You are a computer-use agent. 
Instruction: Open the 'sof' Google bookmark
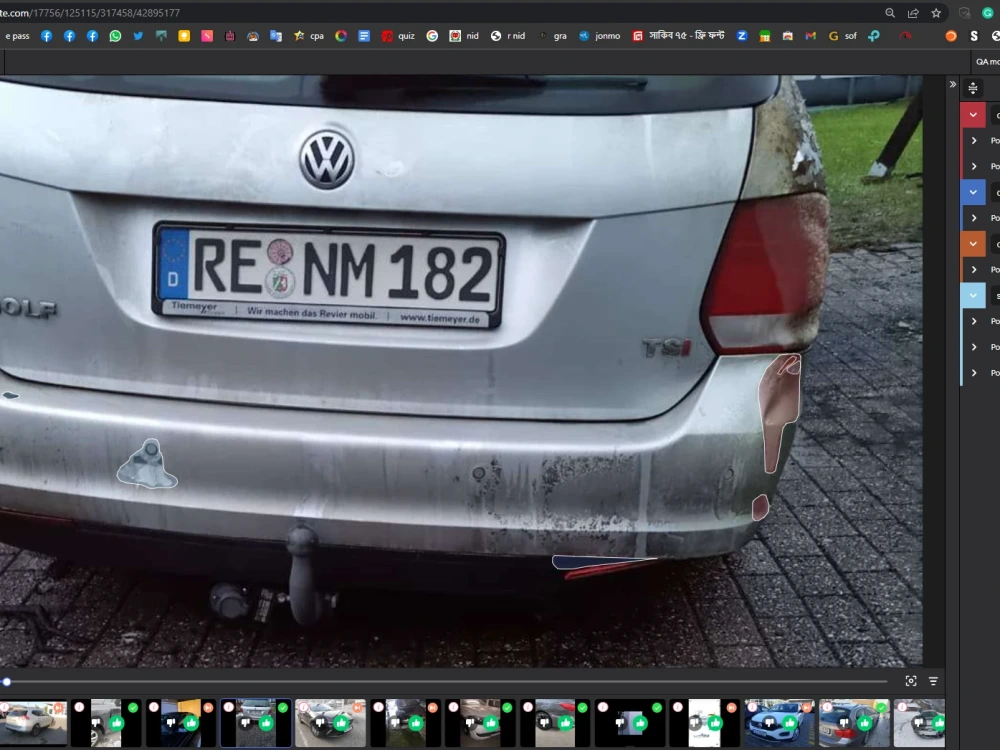coord(842,36)
